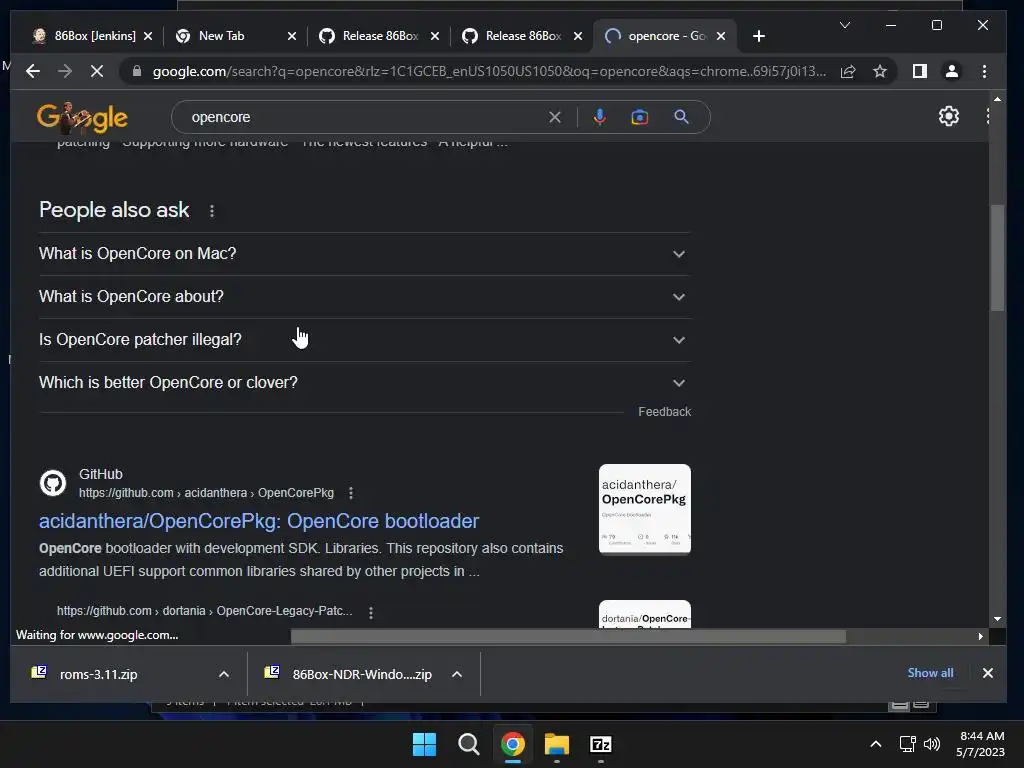Expand 'Which is better OpenCore or clover?'
This screenshot has width=1024, height=768.
click(x=365, y=383)
